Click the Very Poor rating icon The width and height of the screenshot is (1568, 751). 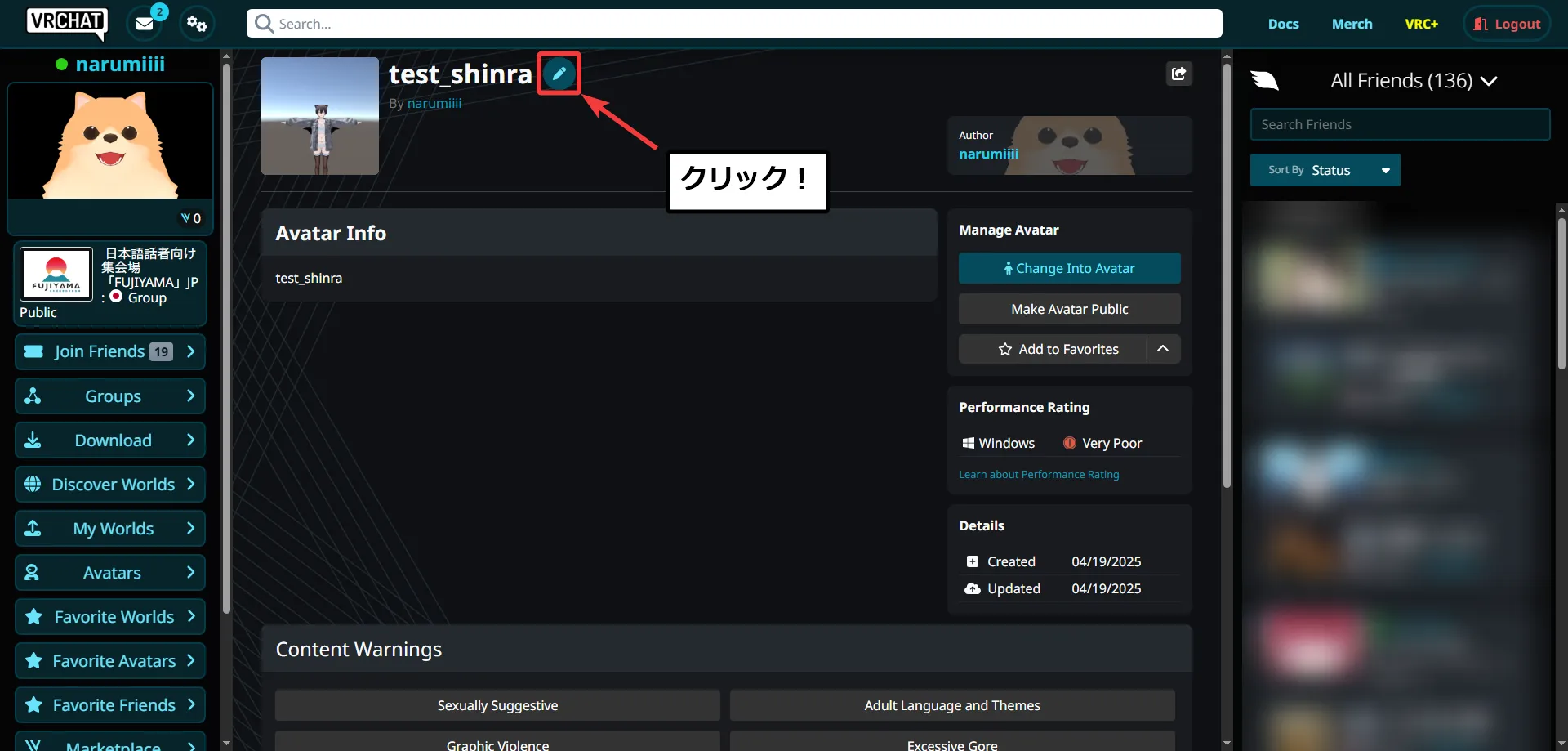[x=1069, y=443]
